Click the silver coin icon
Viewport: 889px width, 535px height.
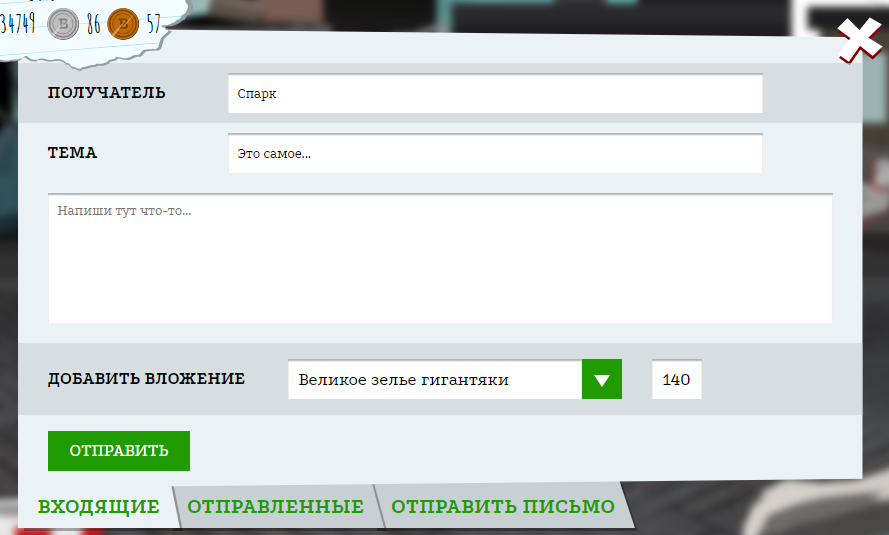[63, 24]
